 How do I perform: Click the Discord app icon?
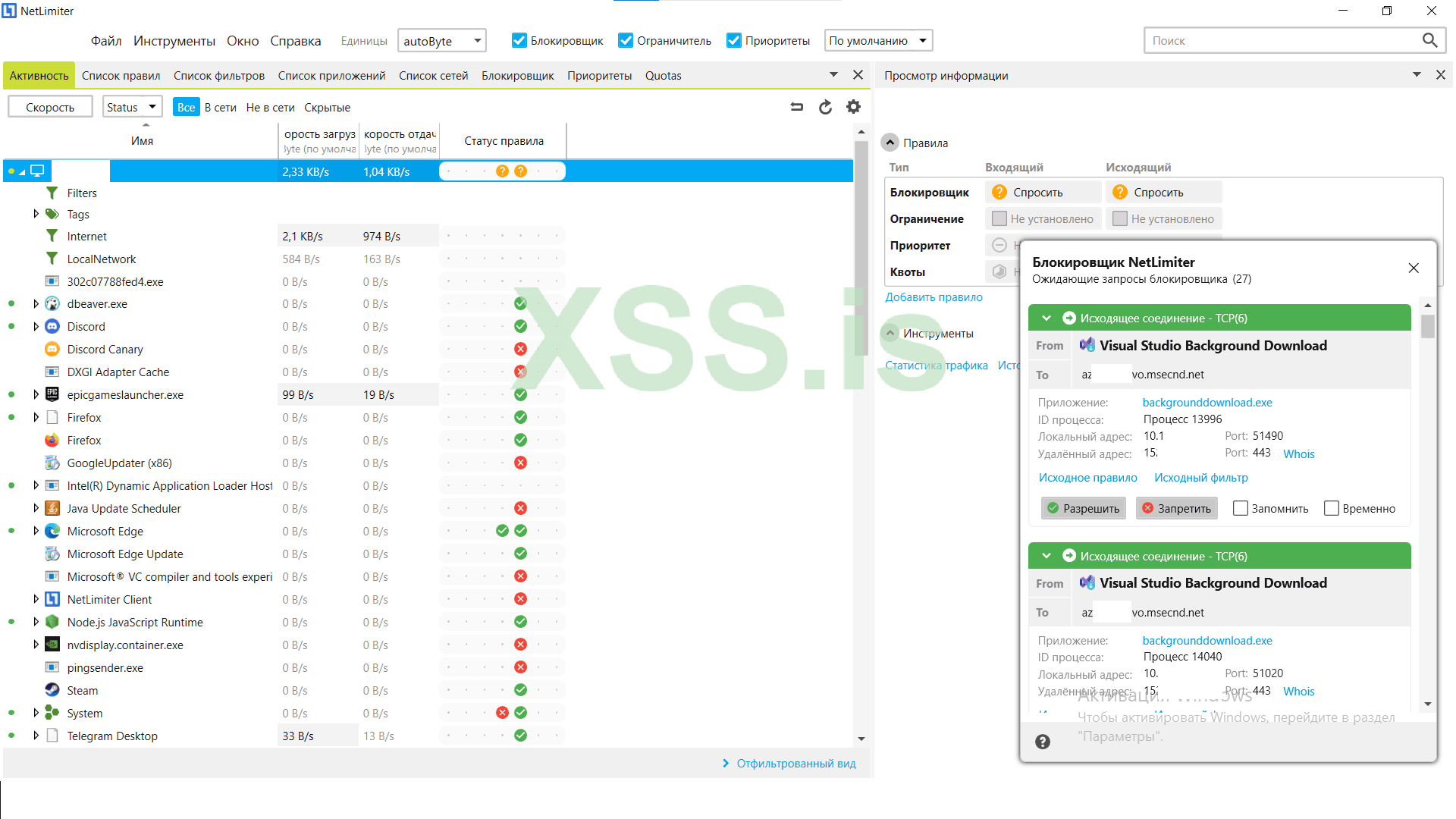[x=52, y=327]
